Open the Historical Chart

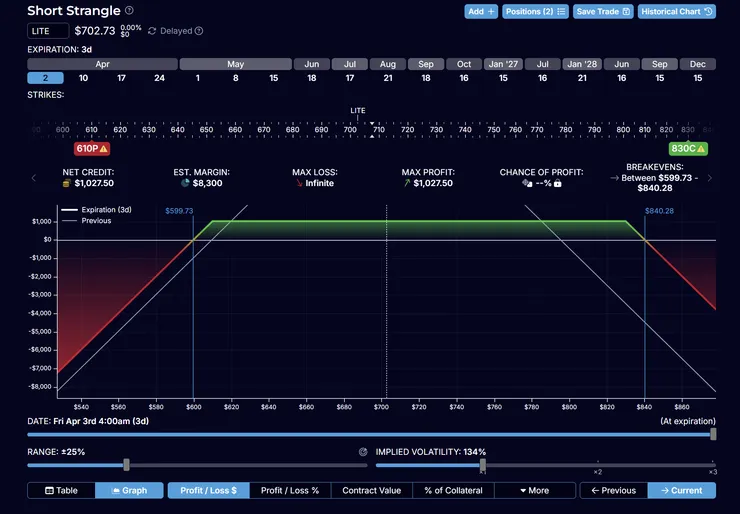point(677,12)
